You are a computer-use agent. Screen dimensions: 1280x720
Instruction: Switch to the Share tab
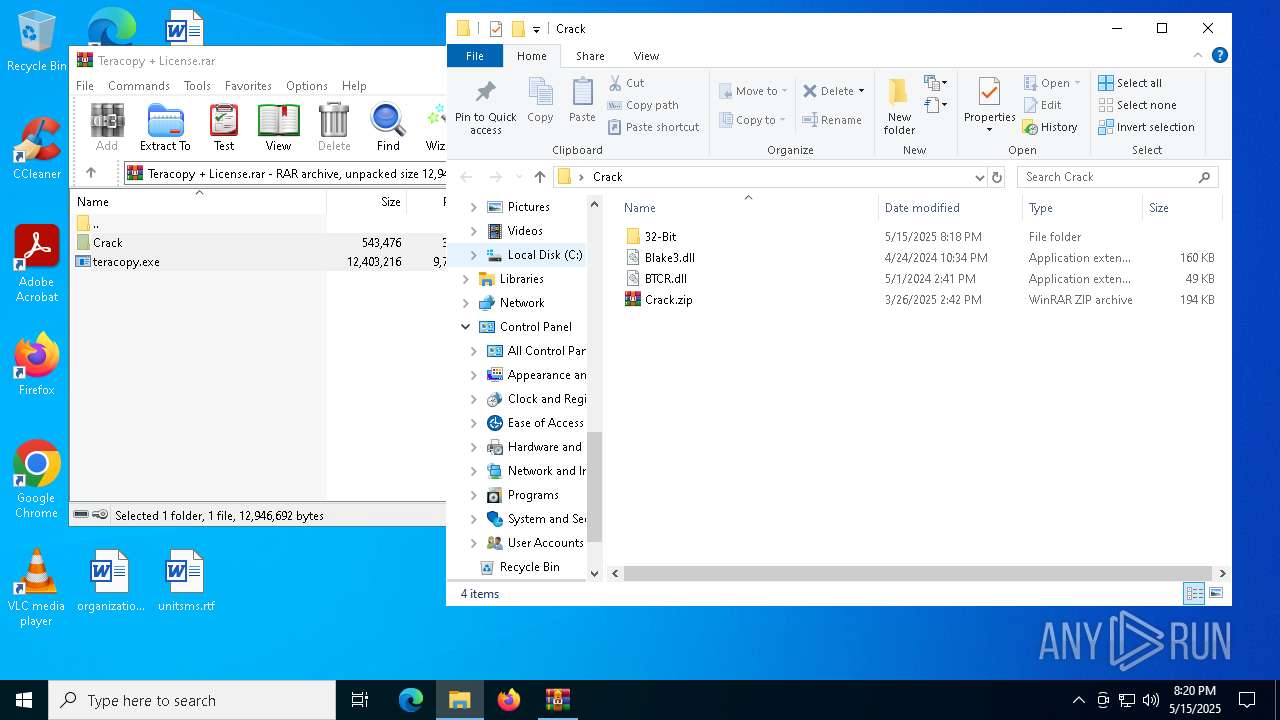point(590,56)
